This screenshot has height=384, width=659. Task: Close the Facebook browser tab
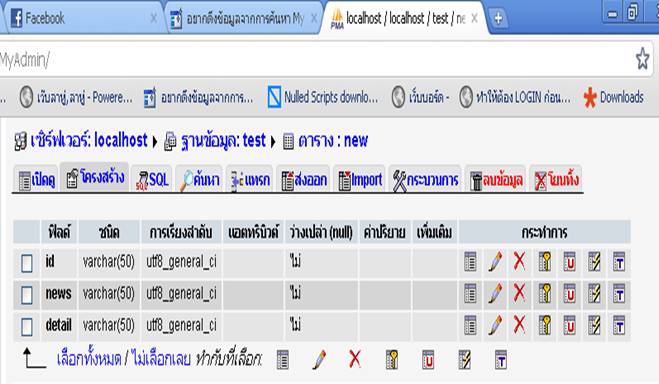[x=154, y=18]
